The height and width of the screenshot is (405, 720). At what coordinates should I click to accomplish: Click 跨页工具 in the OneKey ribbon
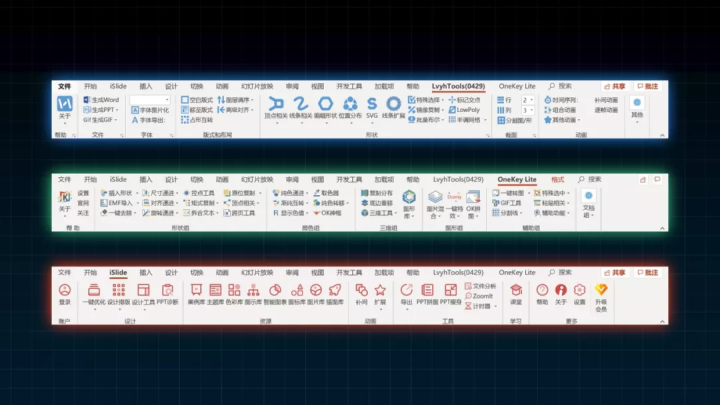pos(239,213)
